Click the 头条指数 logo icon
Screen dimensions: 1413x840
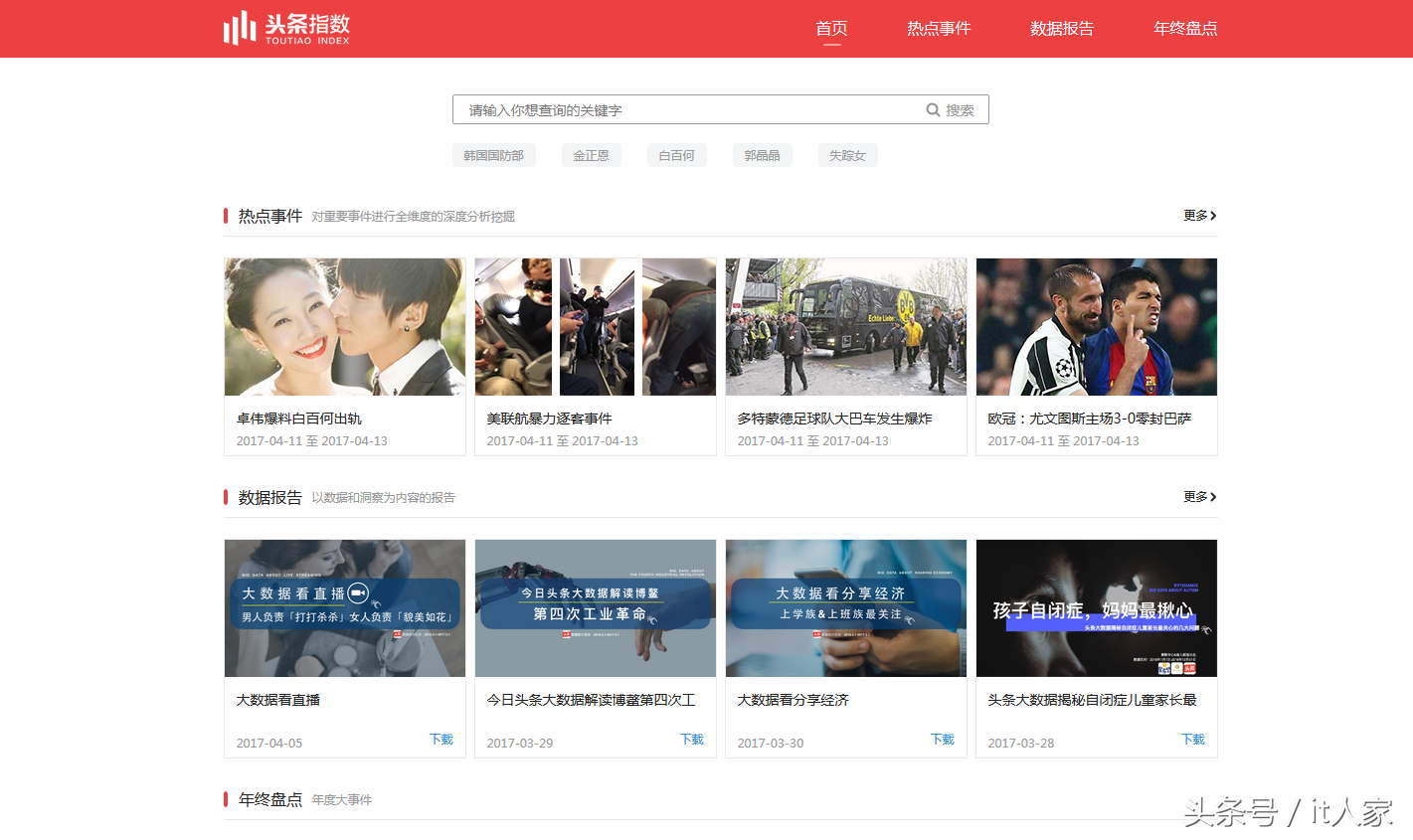pyautogui.click(x=237, y=28)
